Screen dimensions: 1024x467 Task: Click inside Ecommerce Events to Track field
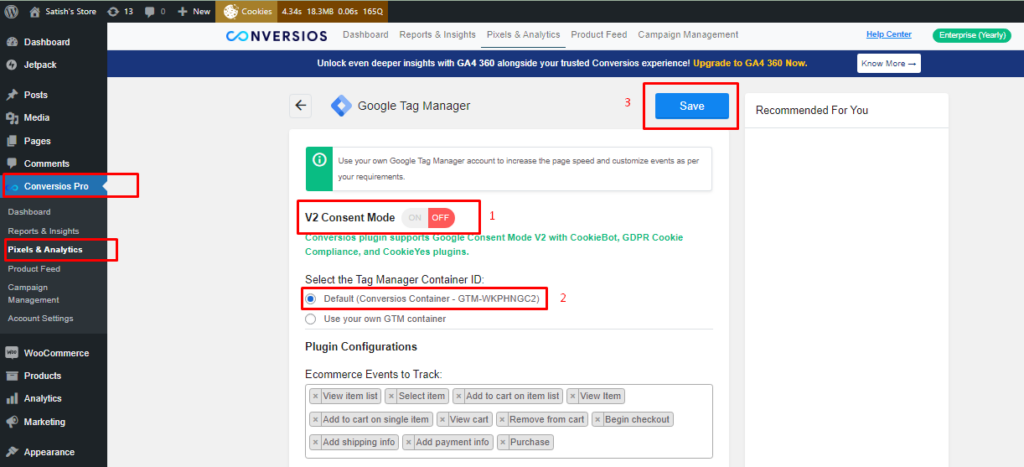coord(509,421)
